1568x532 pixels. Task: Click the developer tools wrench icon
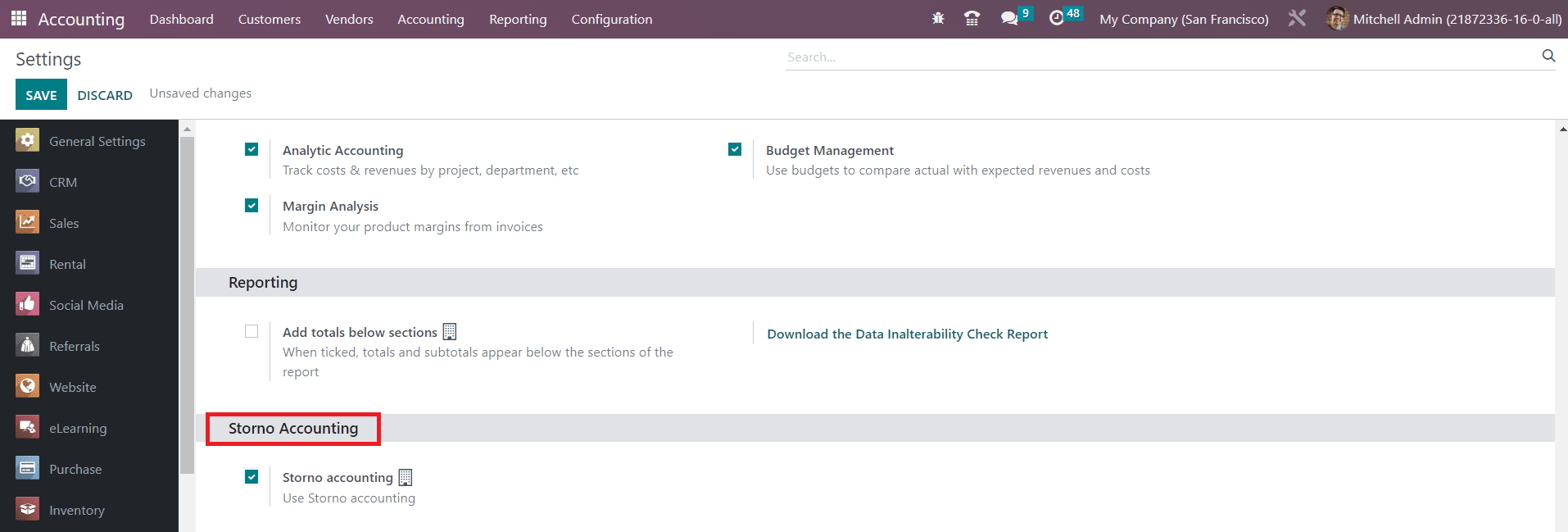coord(1296,18)
